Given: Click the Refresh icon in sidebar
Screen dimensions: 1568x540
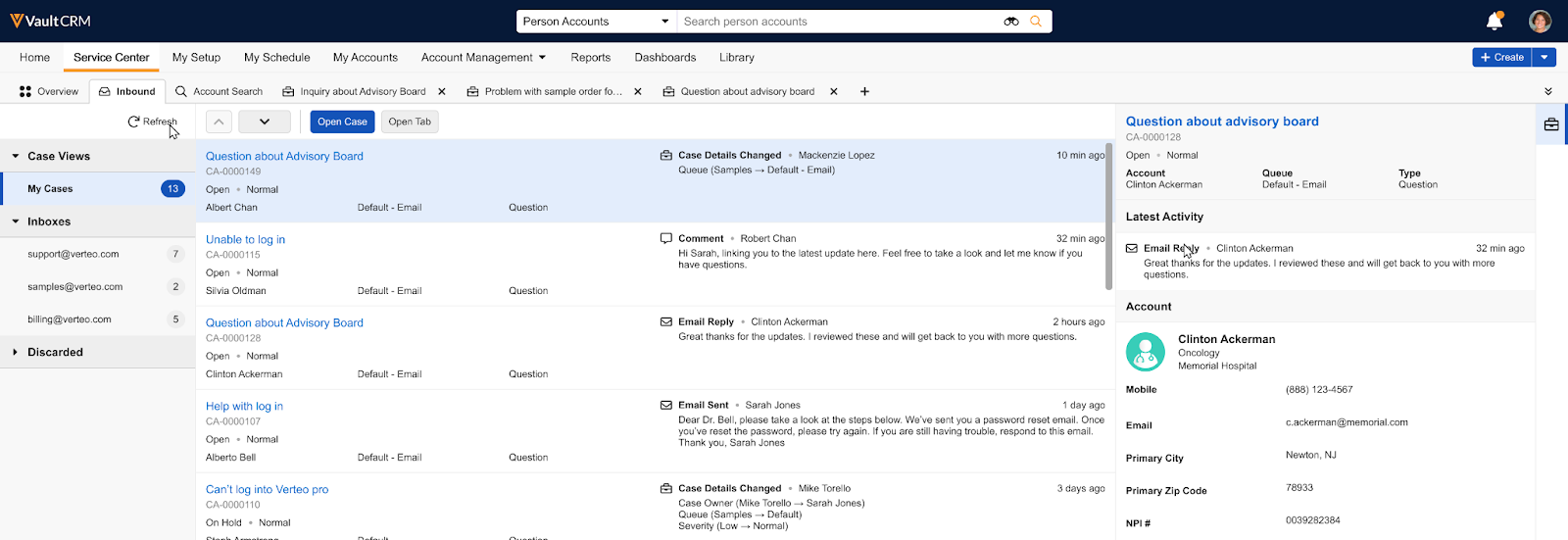Looking at the screenshot, I should tap(134, 122).
